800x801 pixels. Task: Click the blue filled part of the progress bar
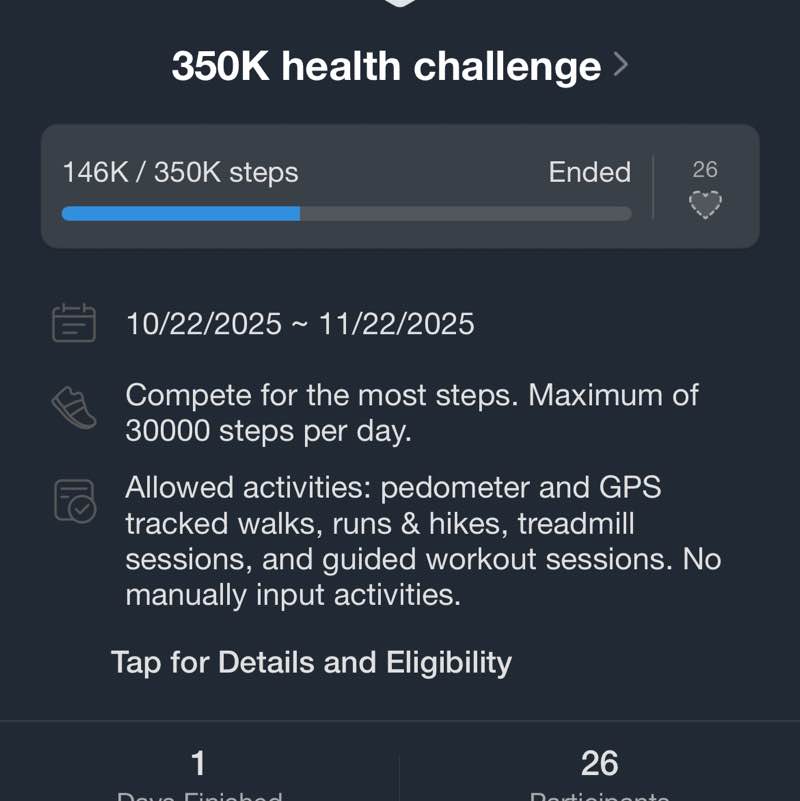(x=180, y=213)
